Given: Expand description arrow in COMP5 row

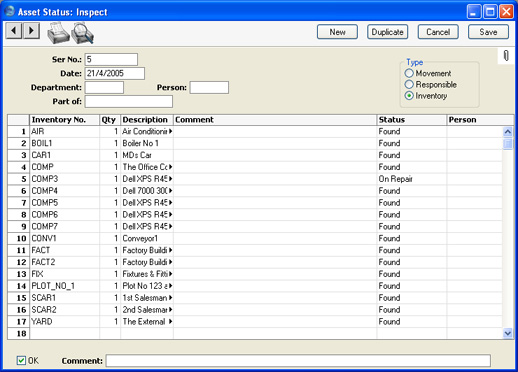Looking at the screenshot, I should point(171,203).
